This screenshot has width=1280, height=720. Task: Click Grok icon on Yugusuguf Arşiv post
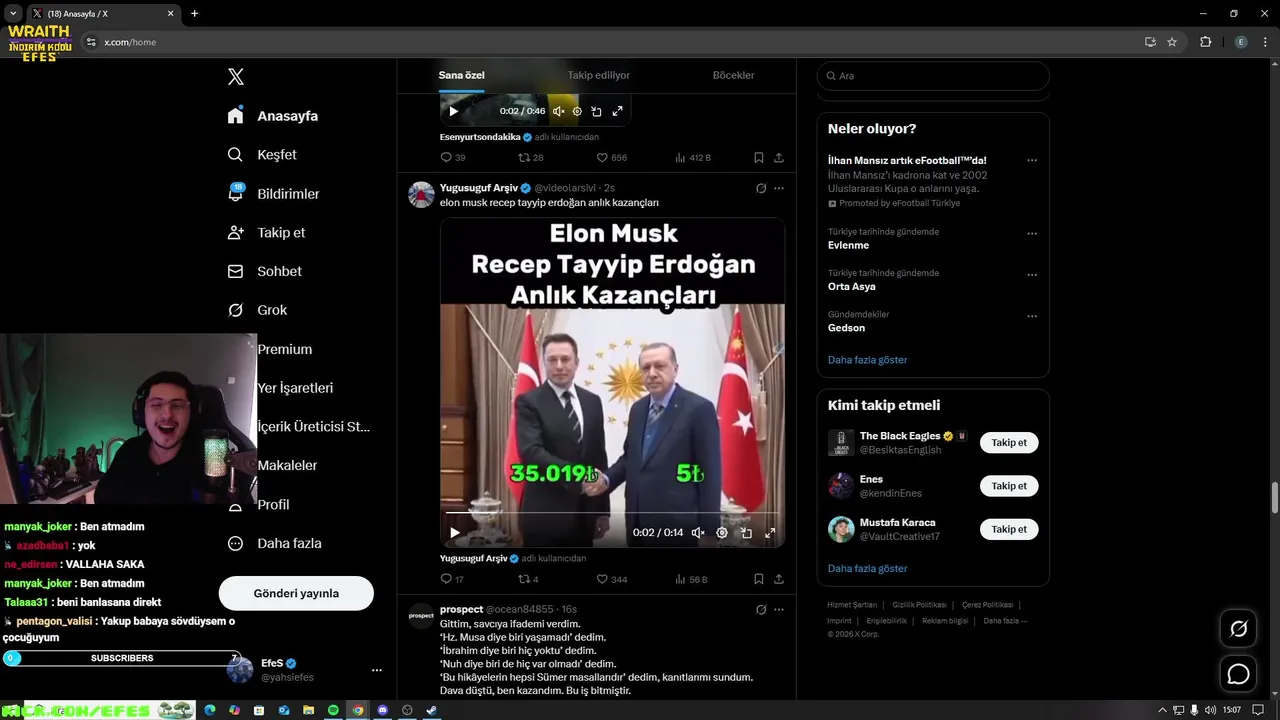click(x=761, y=188)
